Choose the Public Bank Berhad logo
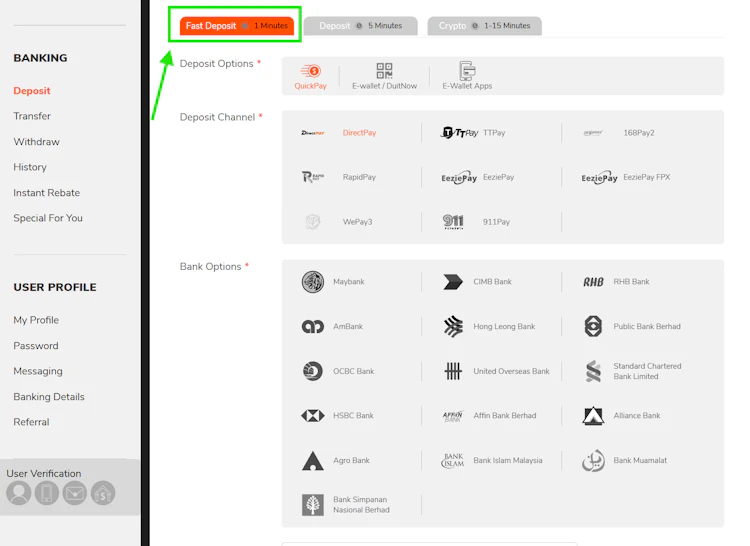 [x=593, y=327]
